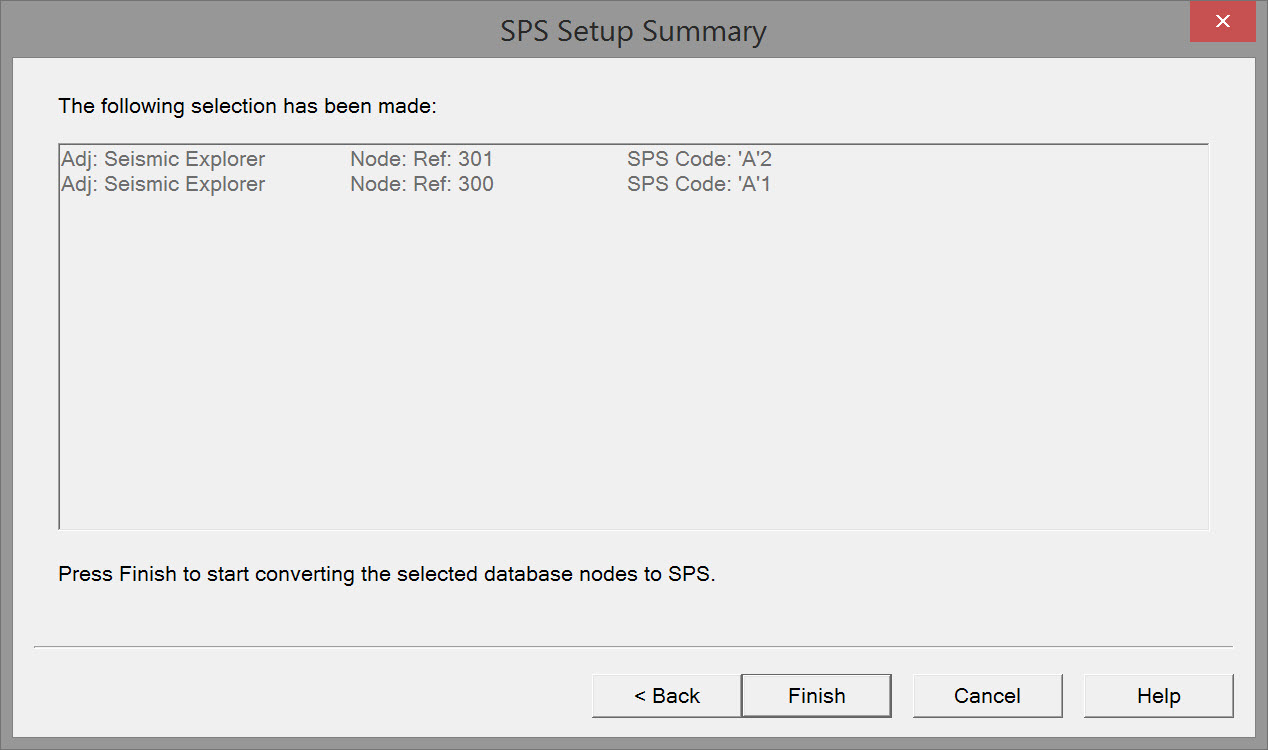
Task: Click the Node: Ref: 300 entry
Action: 421,184
